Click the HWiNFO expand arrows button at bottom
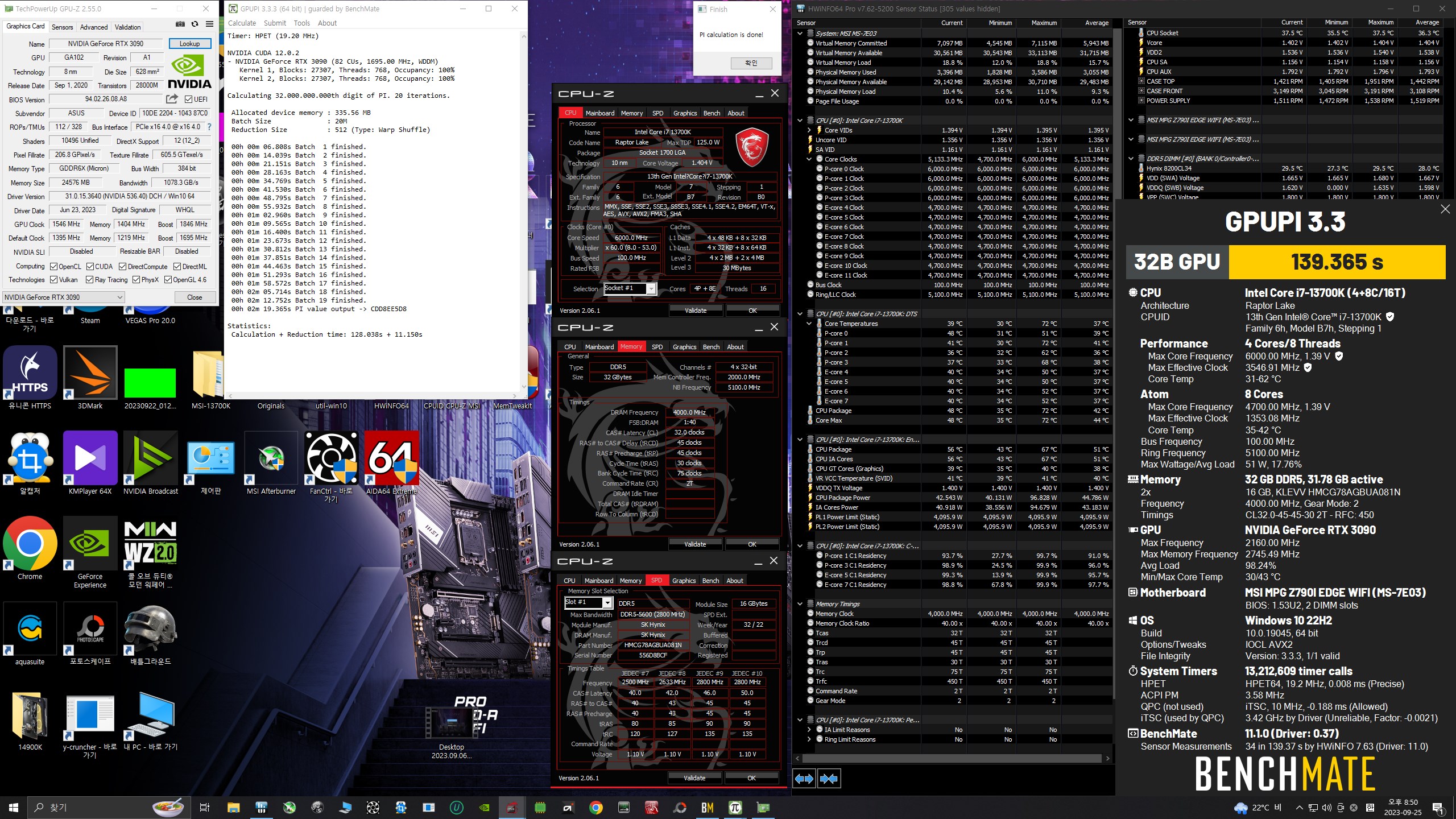The width and height of the screenshot is (1456, 819). [804, 779]
